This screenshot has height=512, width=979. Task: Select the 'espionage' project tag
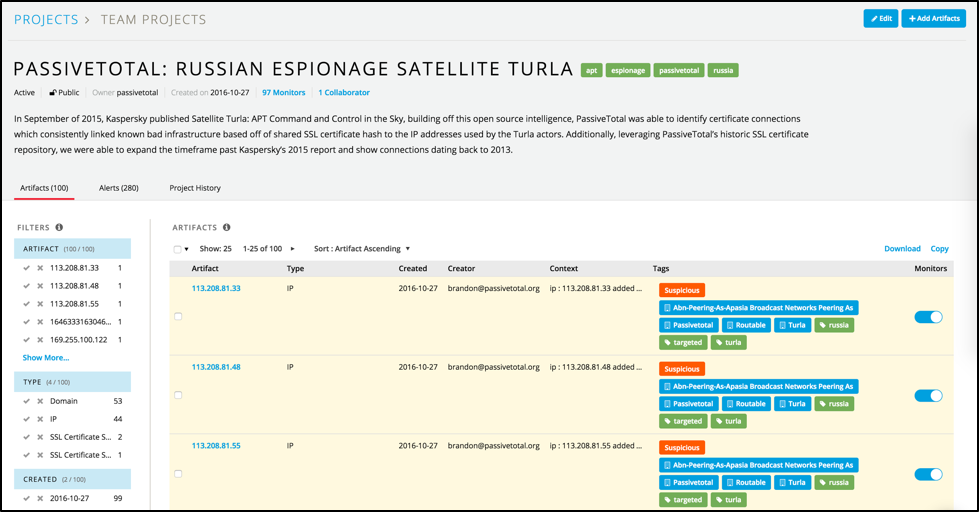click(x=627, y=71)
